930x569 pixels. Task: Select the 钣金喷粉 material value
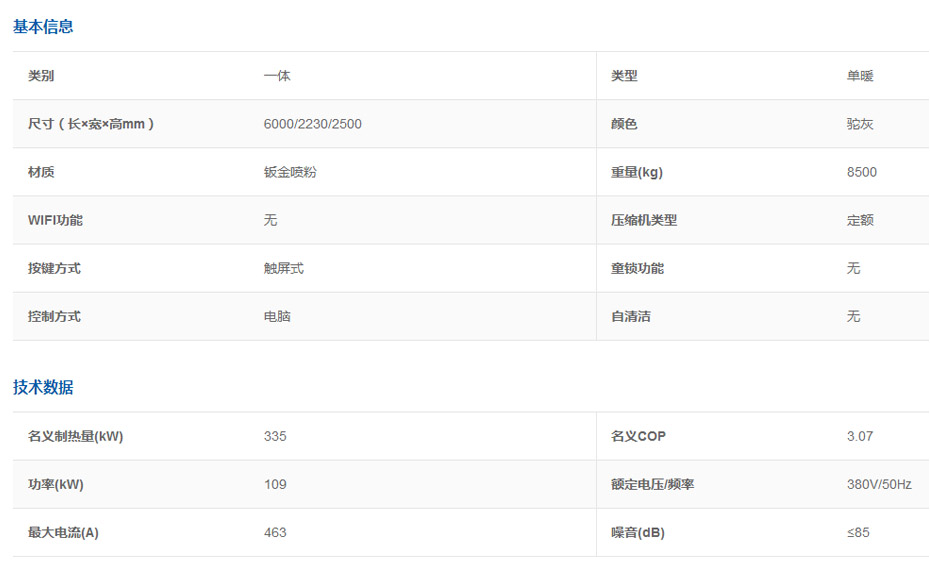click(290, 172)
